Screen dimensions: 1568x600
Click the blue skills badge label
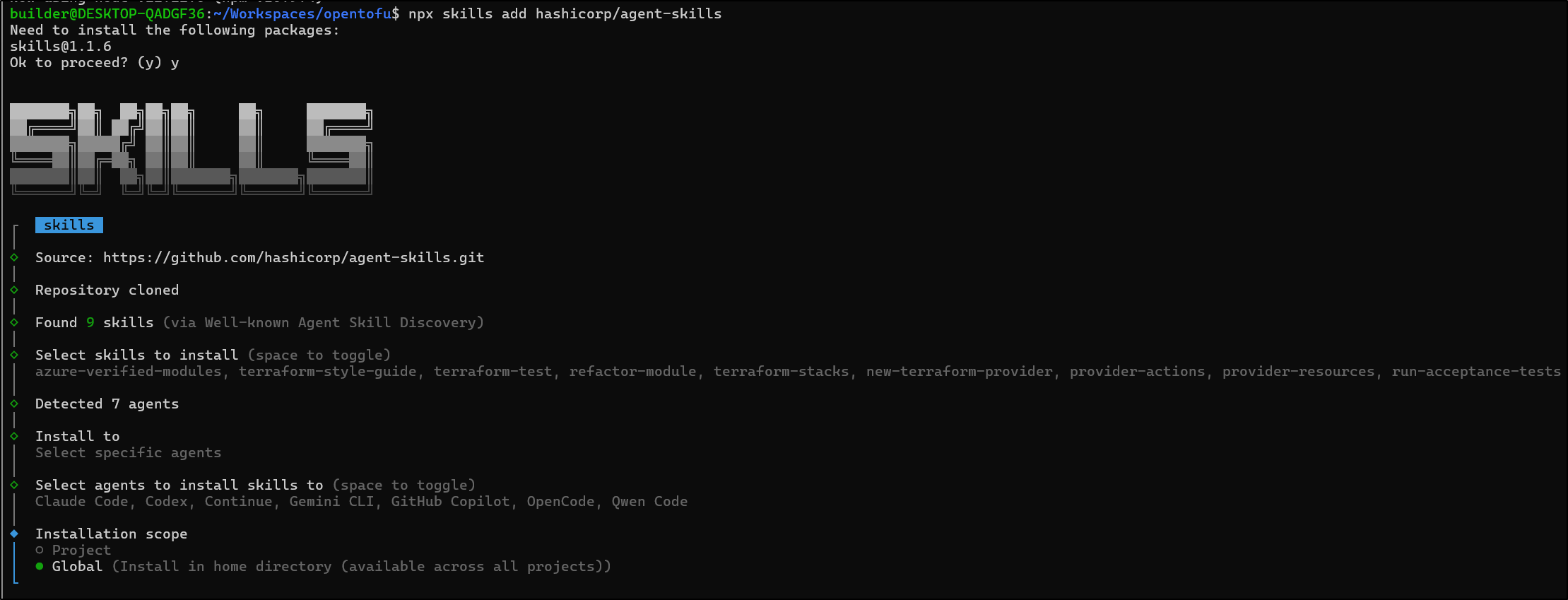pyautogui.click(x=69, y=225)
